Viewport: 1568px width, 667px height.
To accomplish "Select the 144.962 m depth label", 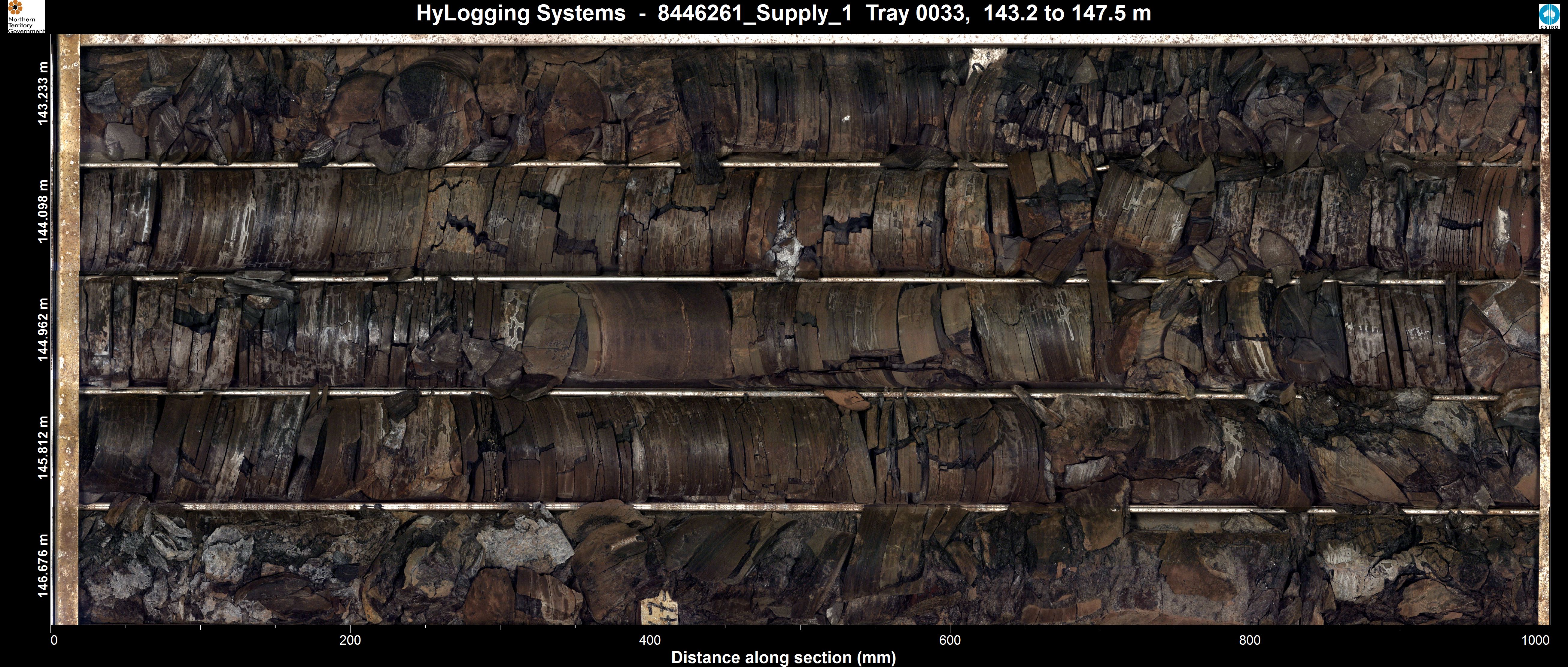I will click(43, 329).
